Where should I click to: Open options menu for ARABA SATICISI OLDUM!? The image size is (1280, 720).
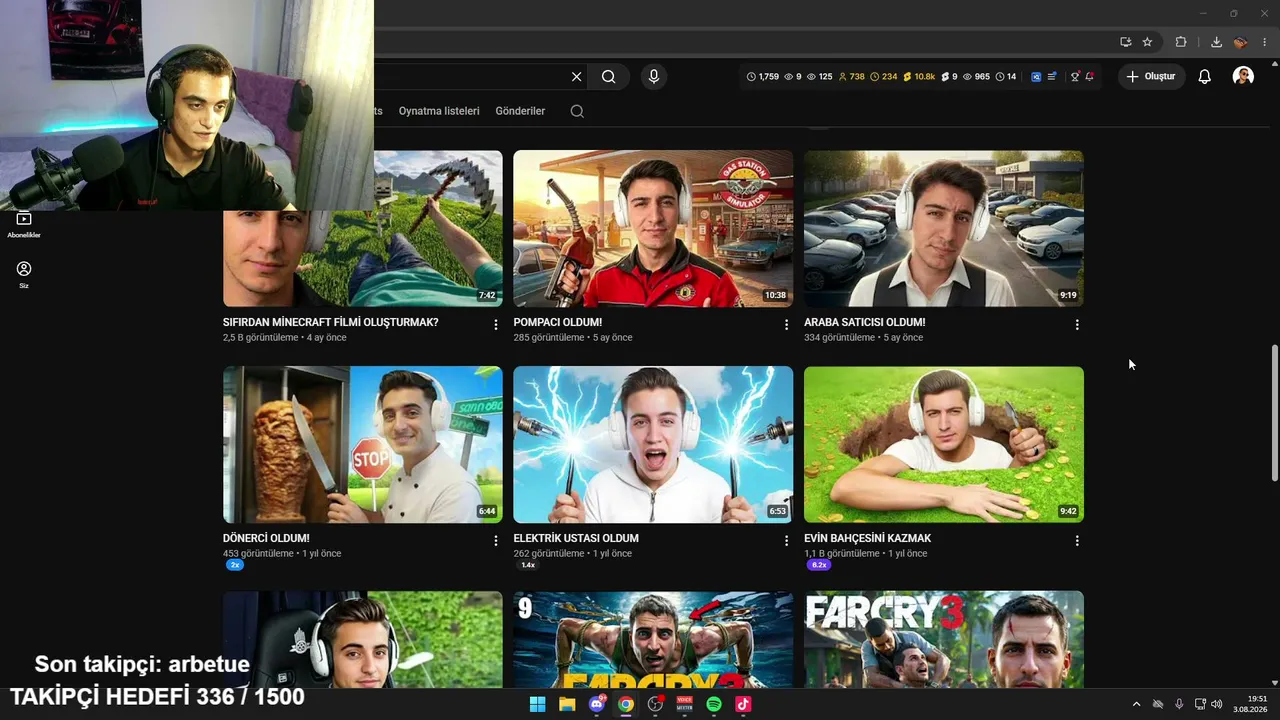[1077, 325]
